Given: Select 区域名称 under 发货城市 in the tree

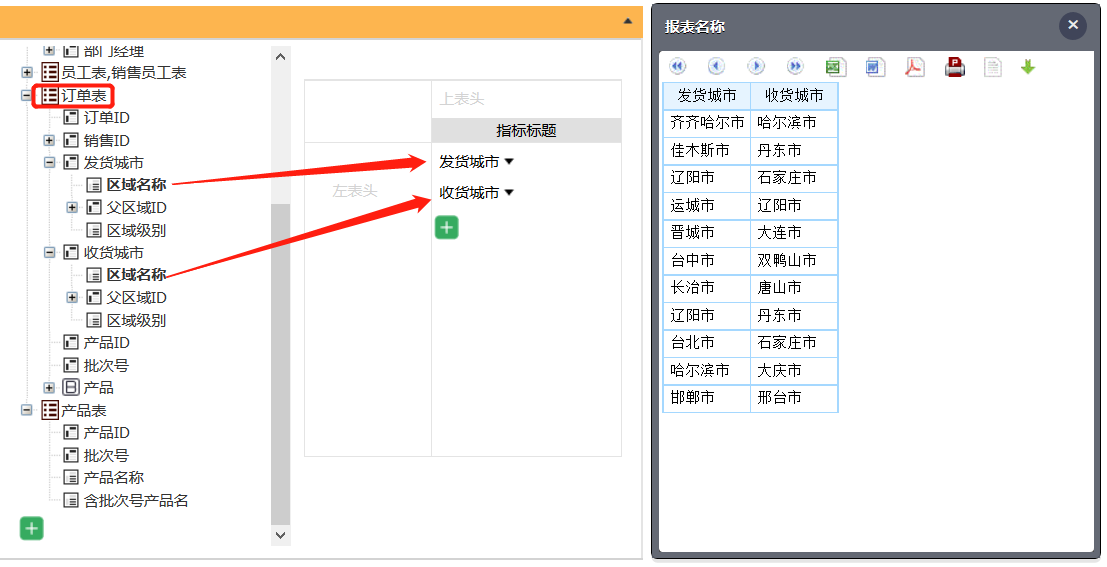Looking at the screenshot, I should 136,185.
